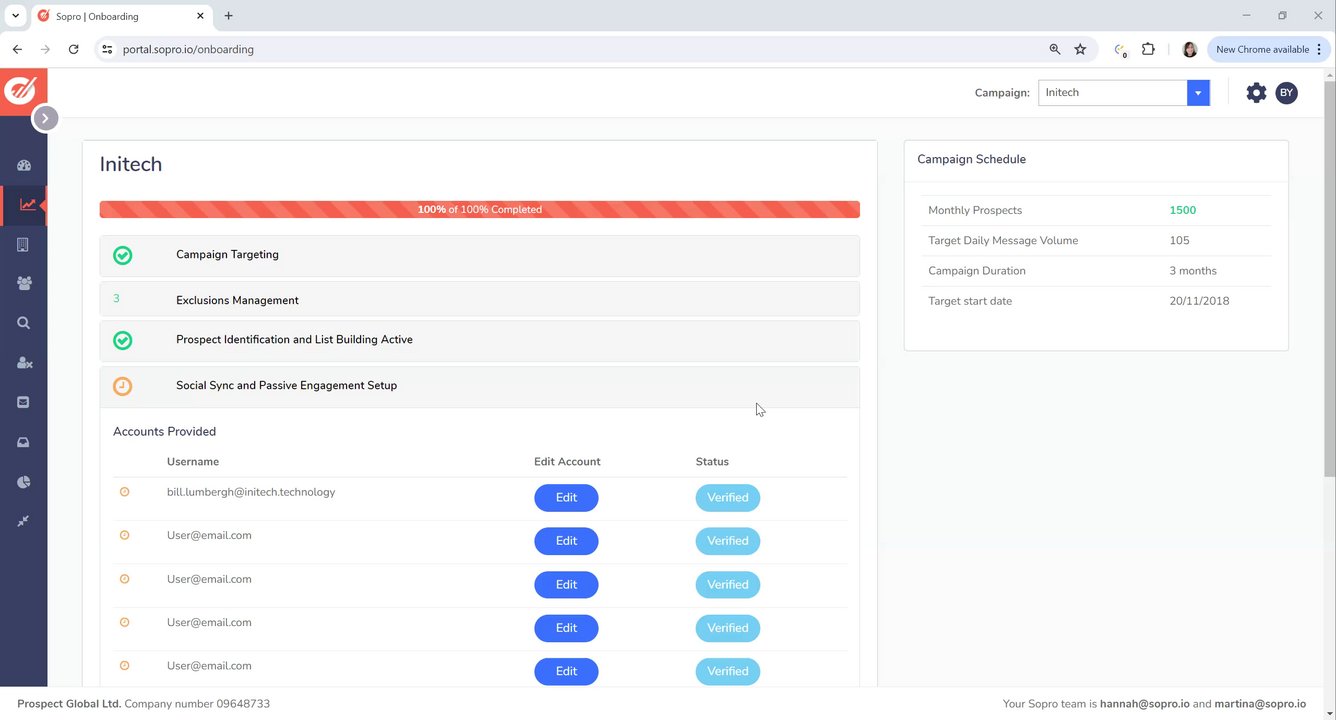Open the people group icon in the sidebar

(x=24, y=284)
